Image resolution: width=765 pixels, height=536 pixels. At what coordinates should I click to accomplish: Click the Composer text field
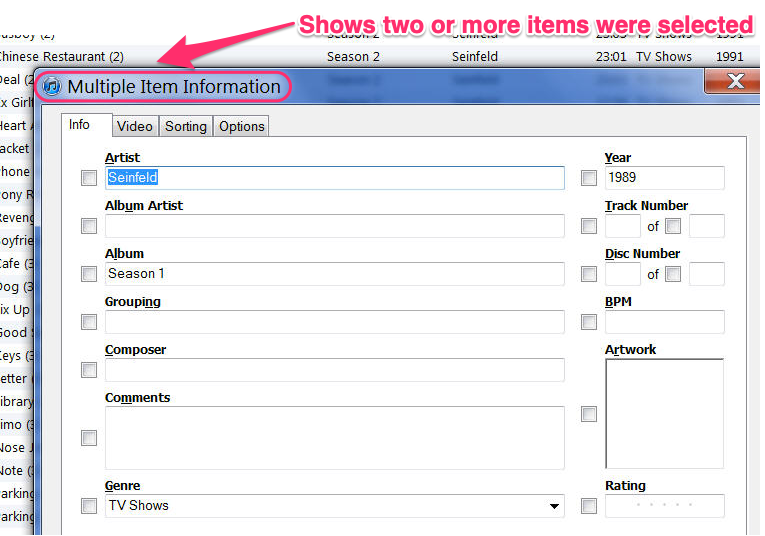coord(335,370)
